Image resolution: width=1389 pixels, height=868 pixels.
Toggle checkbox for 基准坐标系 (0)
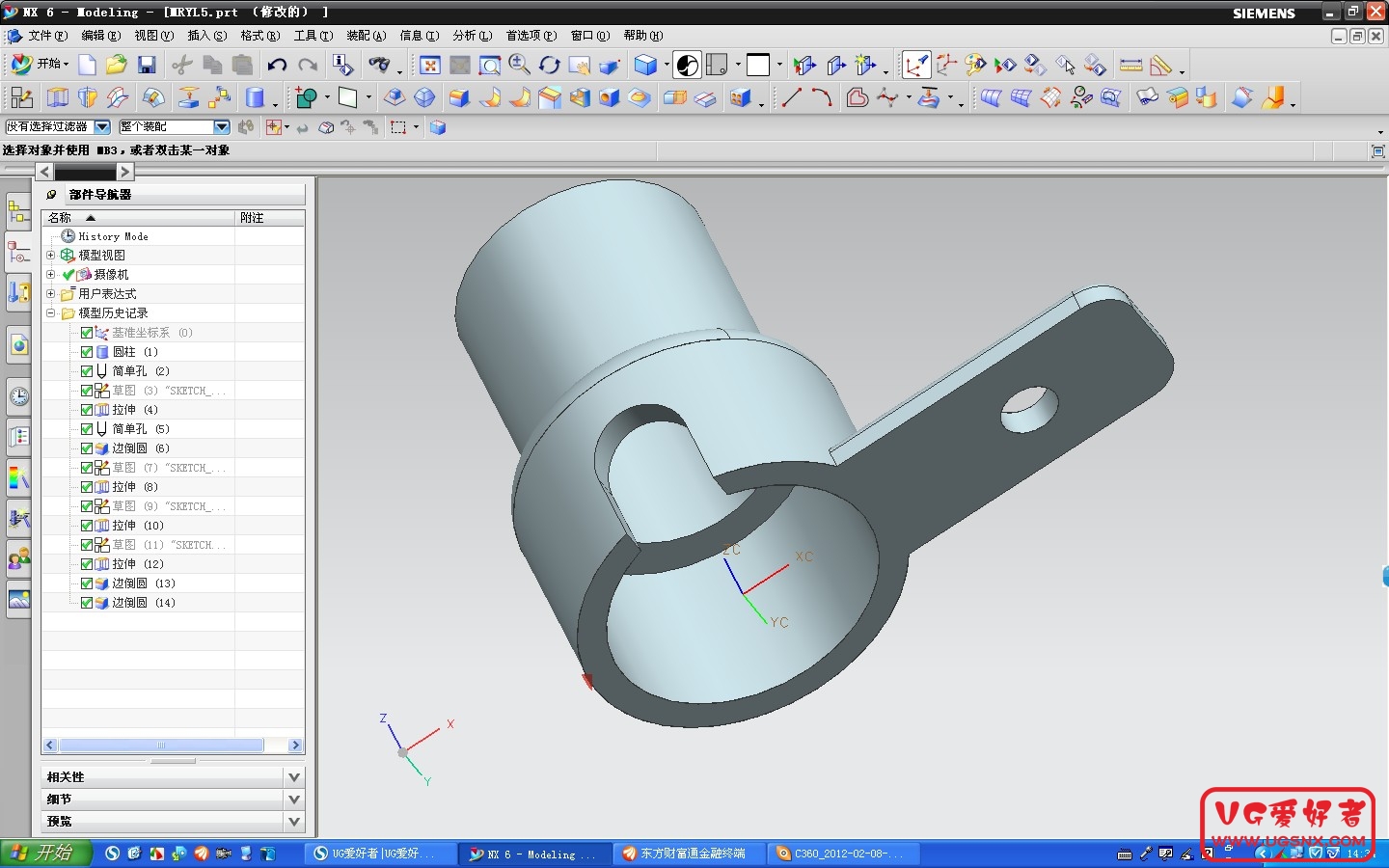[87, 333]
